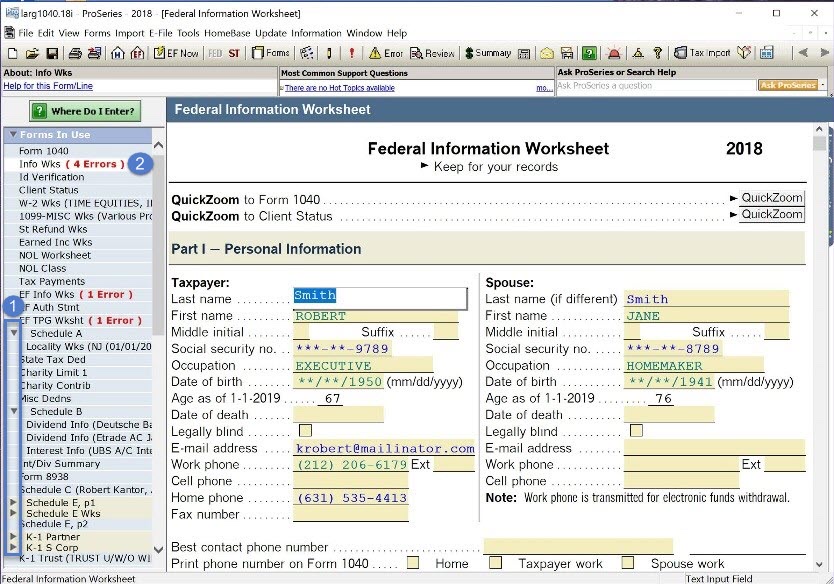Click worksheet scrollbar down arrow
This screenshot has width=834, height=584.
[x=819, y=564]
